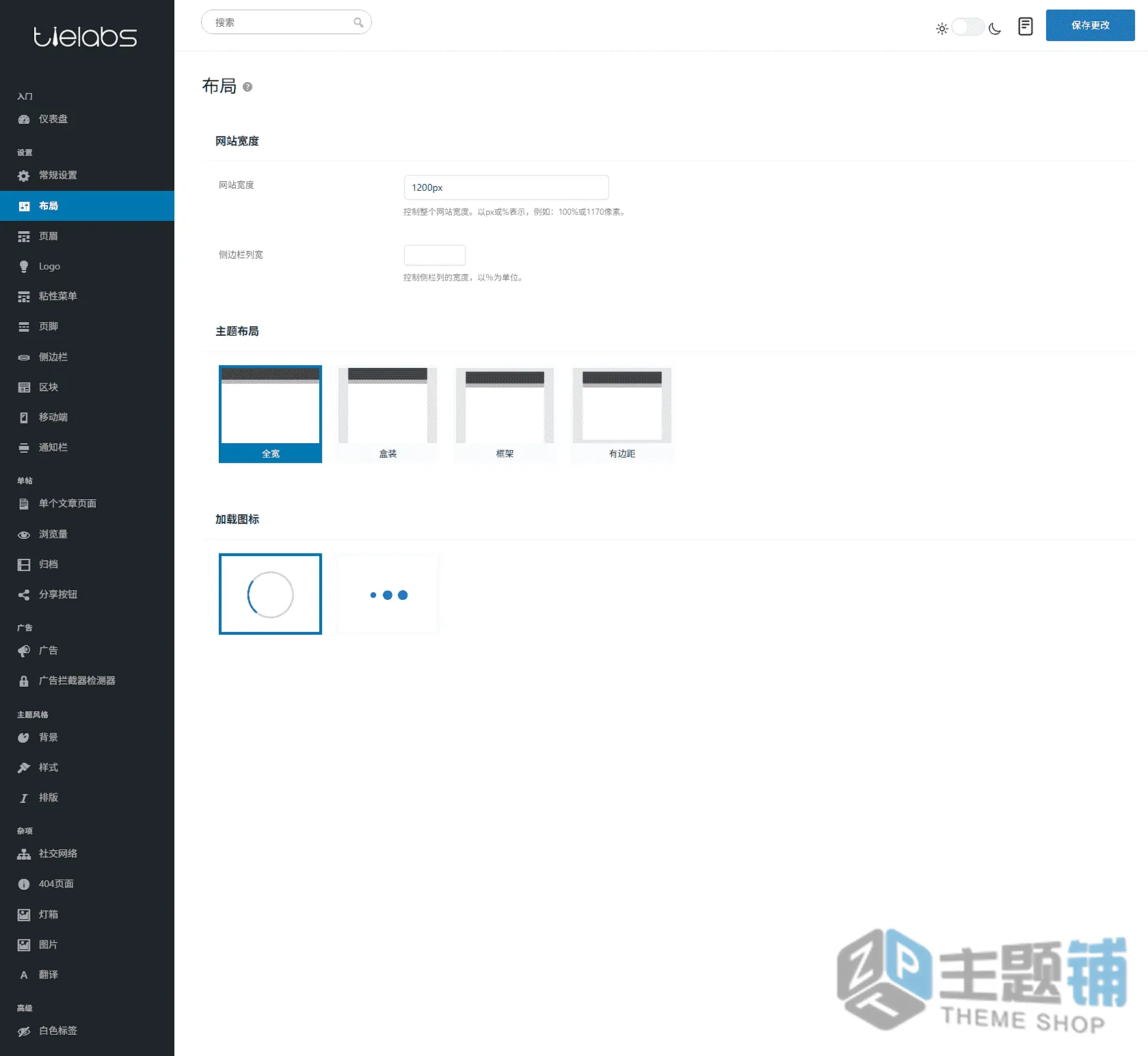The height and width of the screenshot is (1056, 1148).
Task: Click the notification bar icon next to 通知栏
Action: [x=24, y=448]
